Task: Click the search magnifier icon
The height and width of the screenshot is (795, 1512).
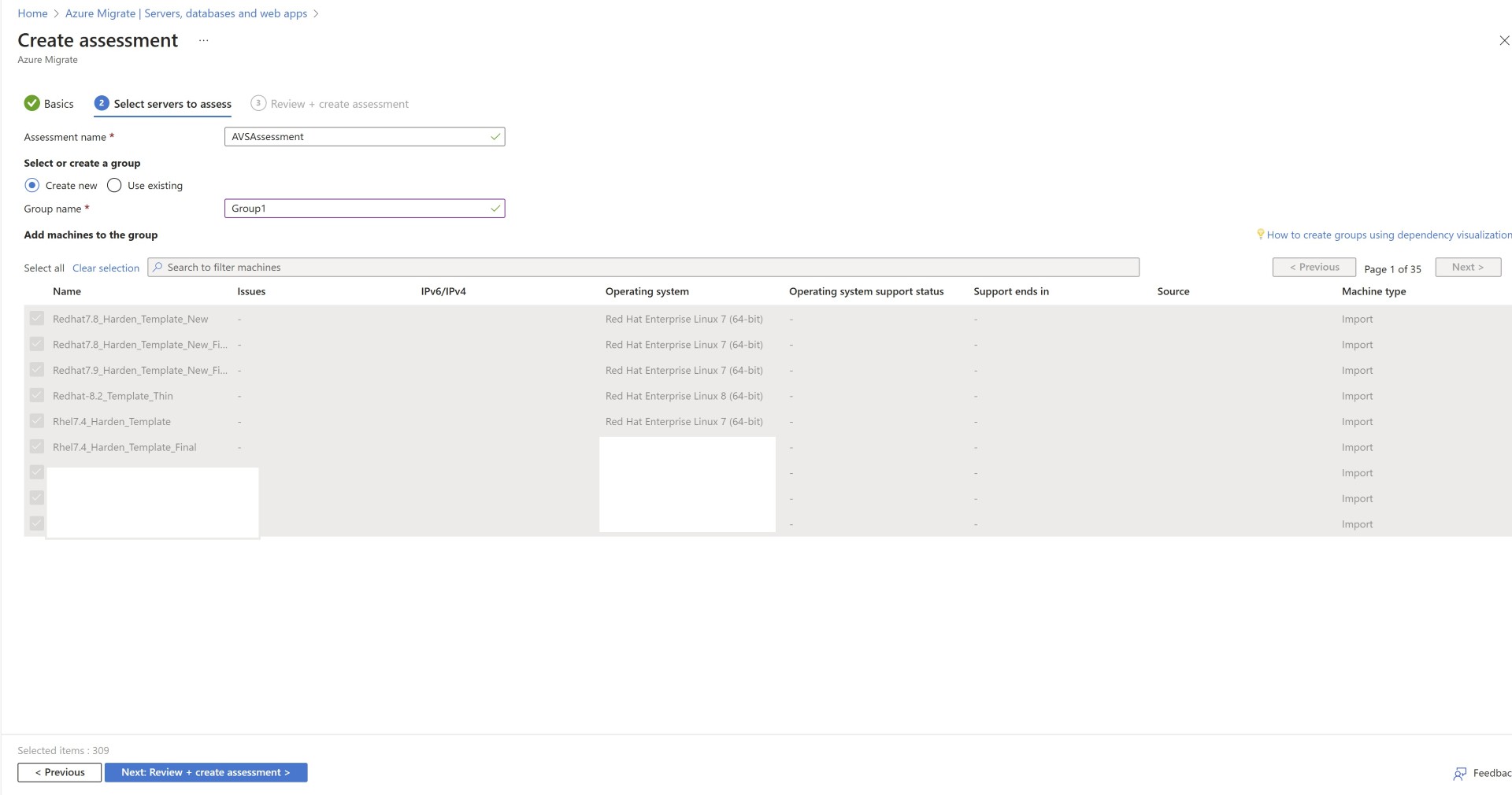Action: click(x=157, y=268)
